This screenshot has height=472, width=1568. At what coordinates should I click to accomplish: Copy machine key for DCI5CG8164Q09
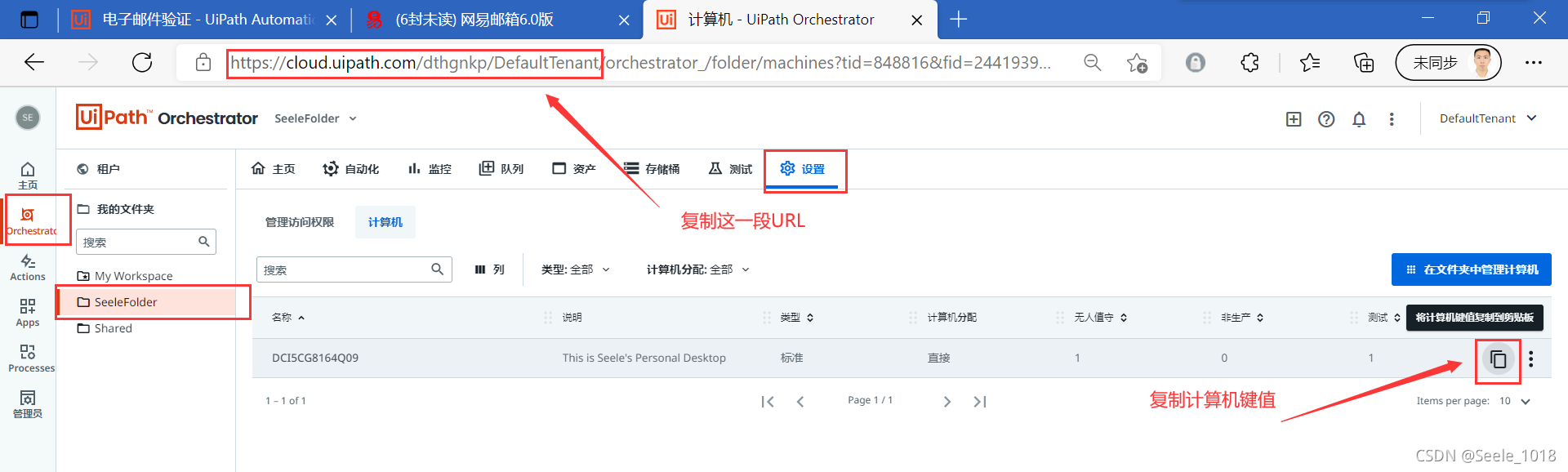pyautogui.click(x=1498, y=358)
